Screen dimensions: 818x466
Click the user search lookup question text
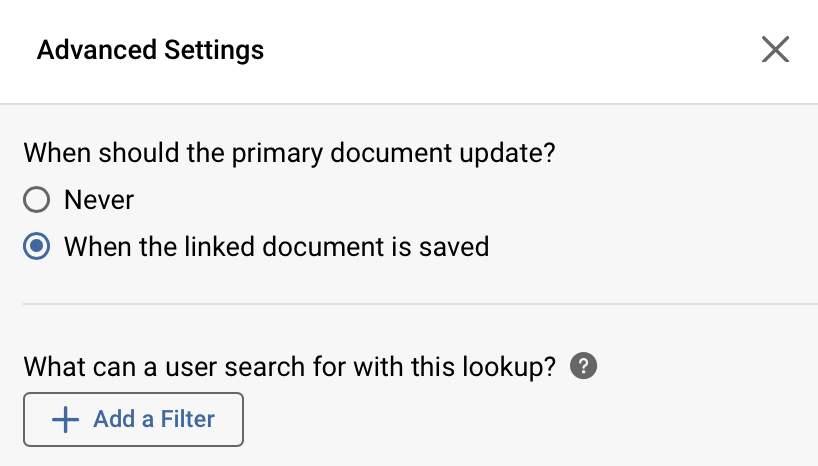289,367
